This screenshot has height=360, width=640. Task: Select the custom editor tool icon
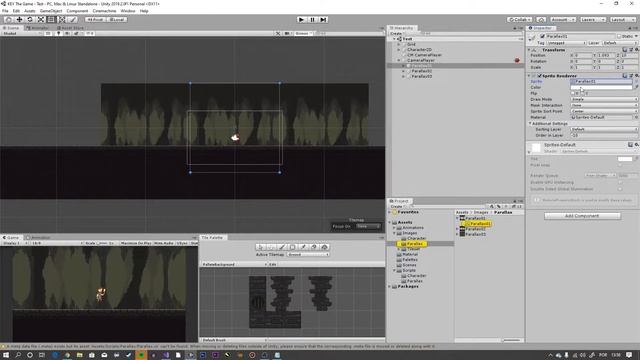point(72,19)
